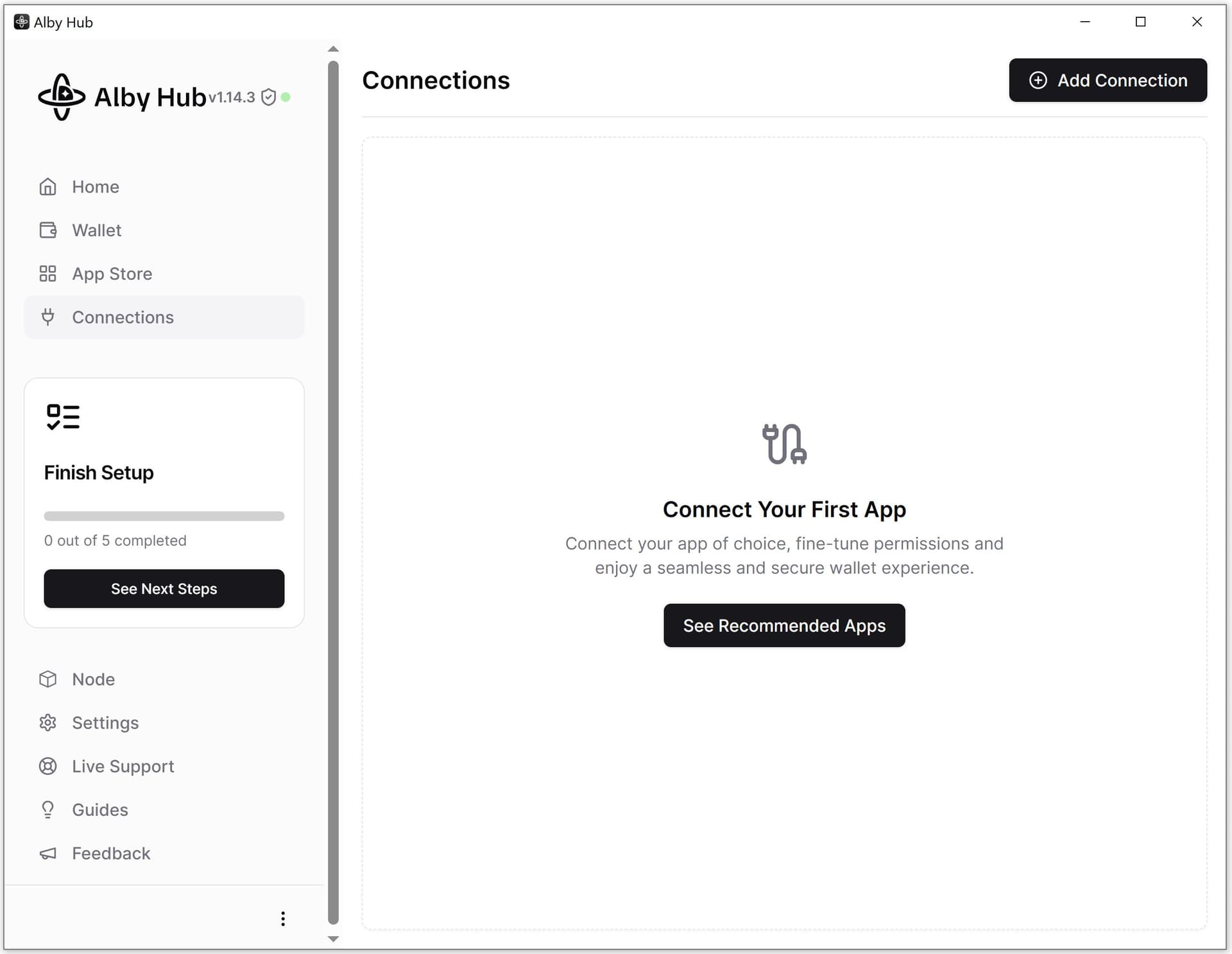Click the Alby Hub logo icon
This screenshot has height=954, width=1232.
tap(62, 97)
